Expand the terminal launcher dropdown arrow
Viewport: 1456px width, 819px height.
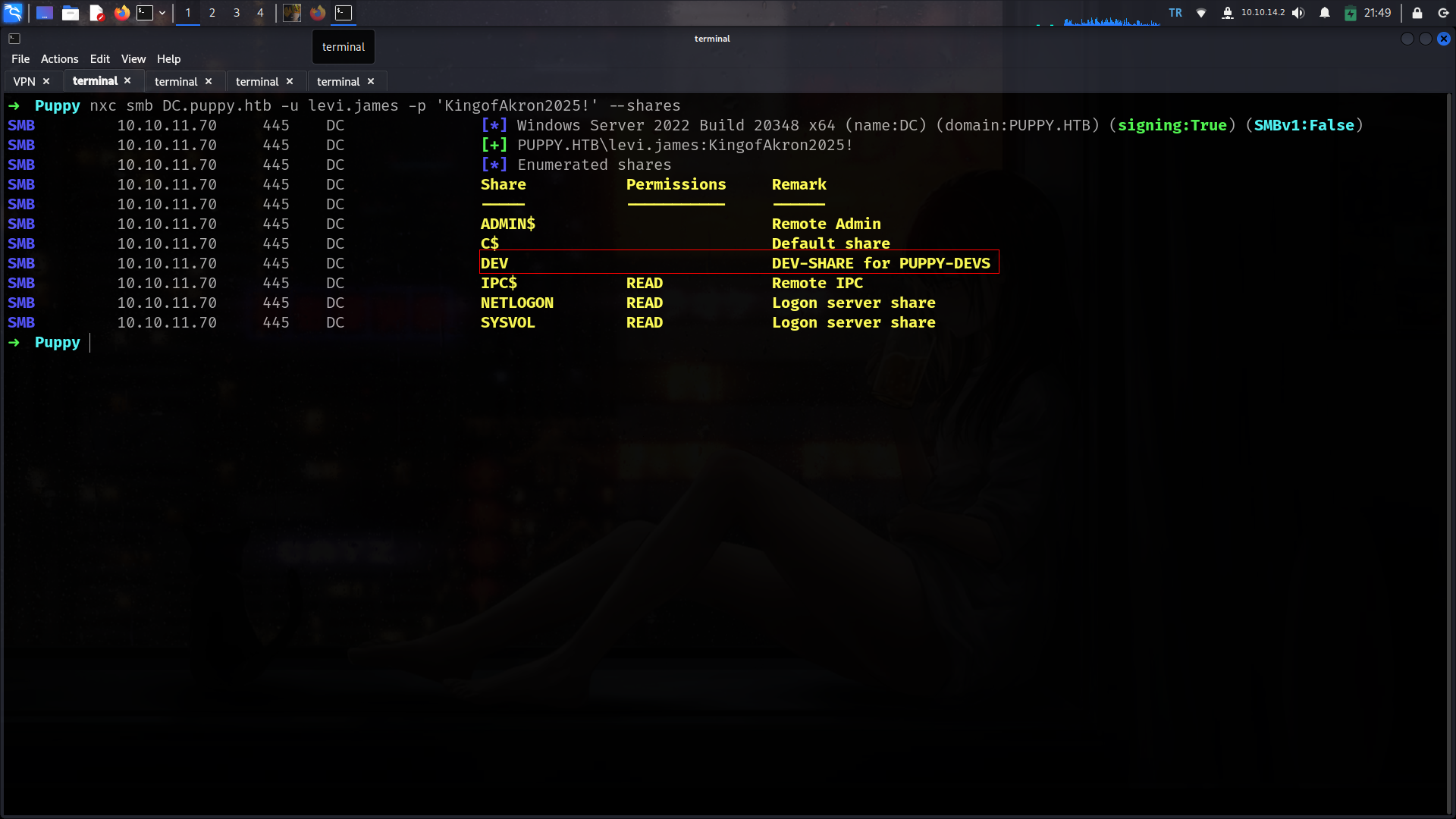point(162,13)
